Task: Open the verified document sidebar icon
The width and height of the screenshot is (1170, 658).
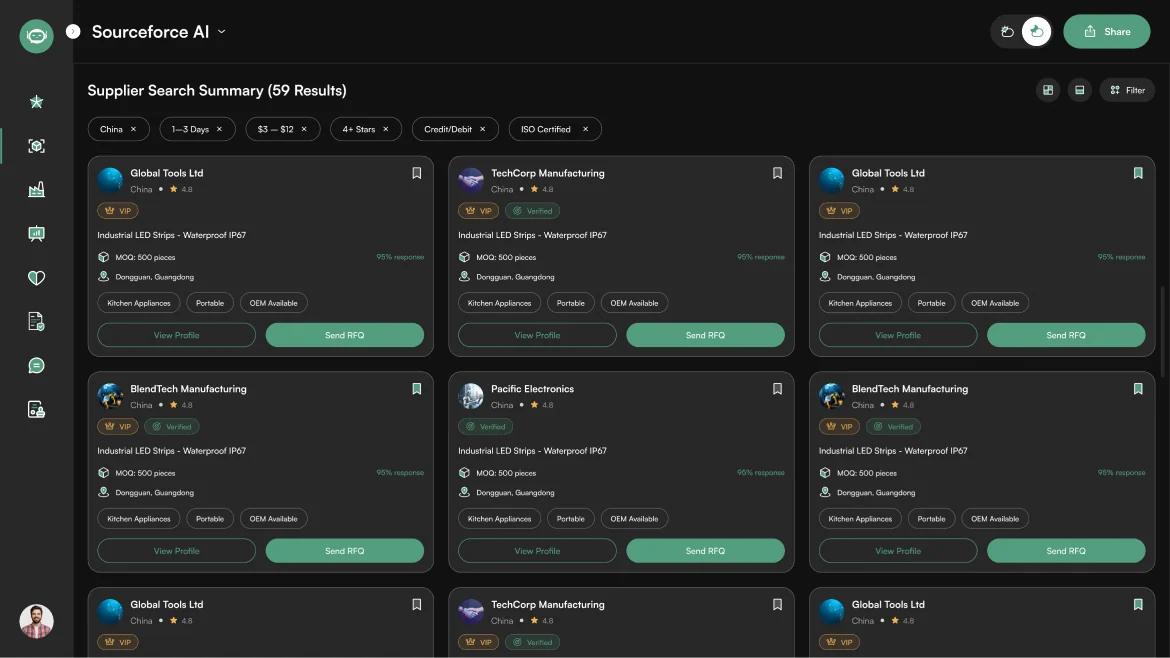Action: 36,322
